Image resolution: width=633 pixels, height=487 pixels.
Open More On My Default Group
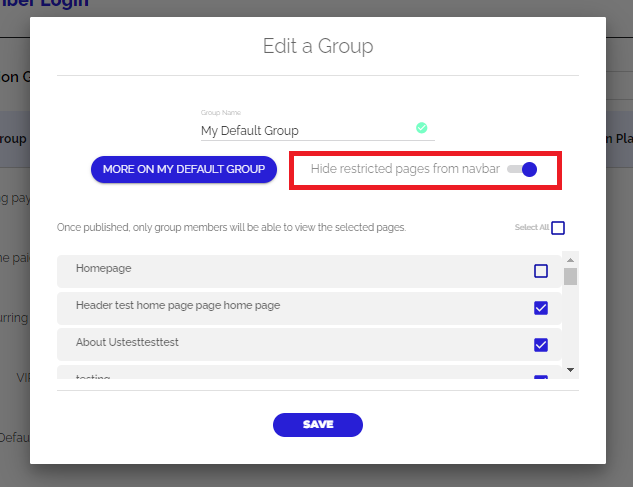click(x=183, y=169)
